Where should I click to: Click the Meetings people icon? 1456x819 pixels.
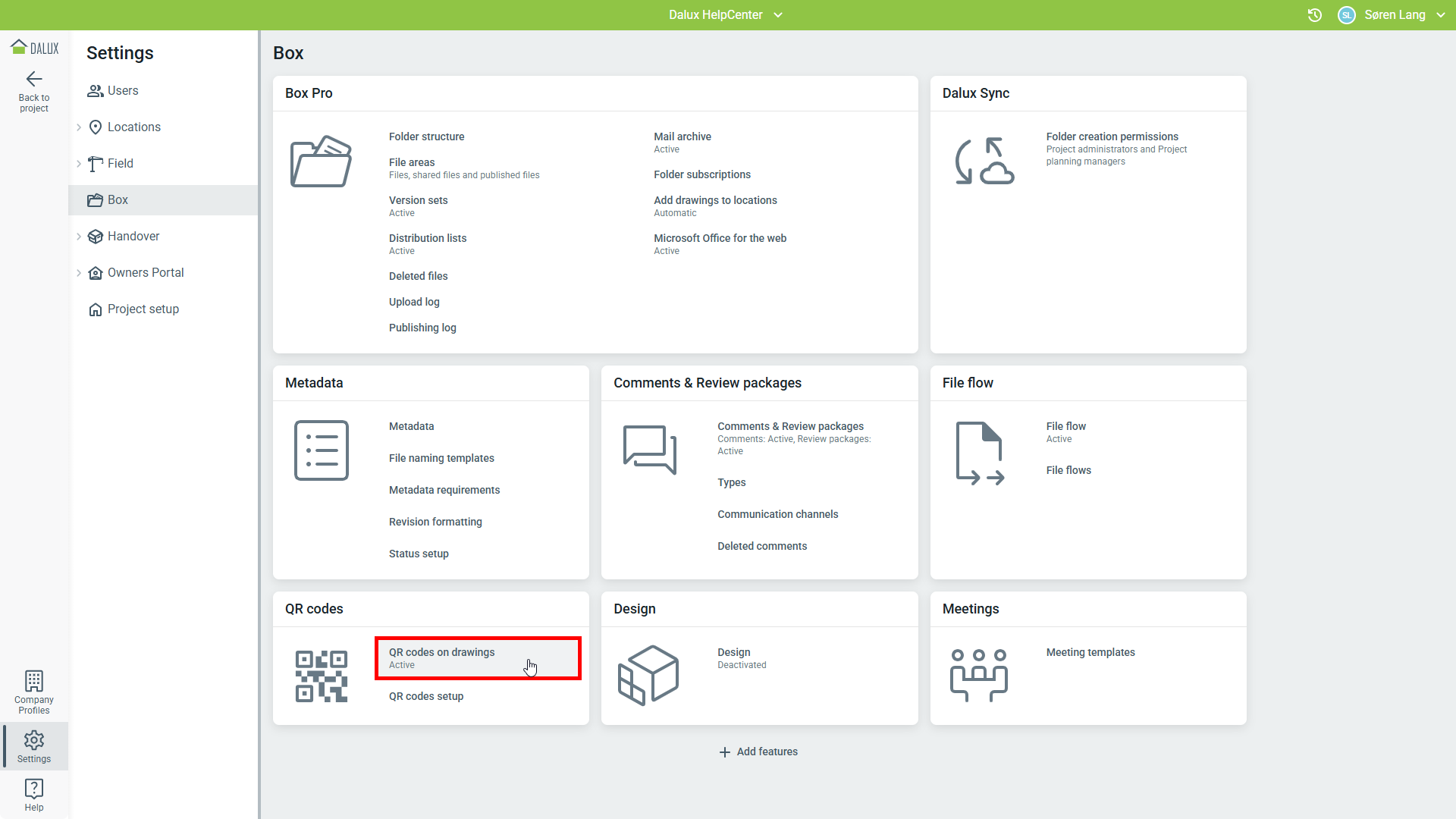(x=978, y=675)
